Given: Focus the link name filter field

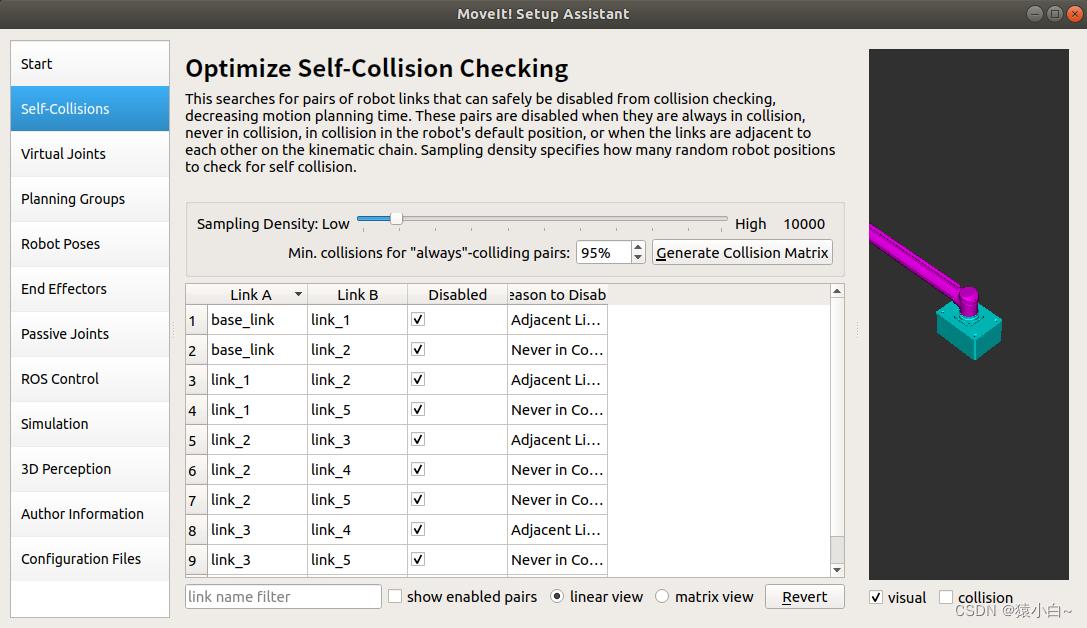Looking at the screenshot, I should pos(283,597).
